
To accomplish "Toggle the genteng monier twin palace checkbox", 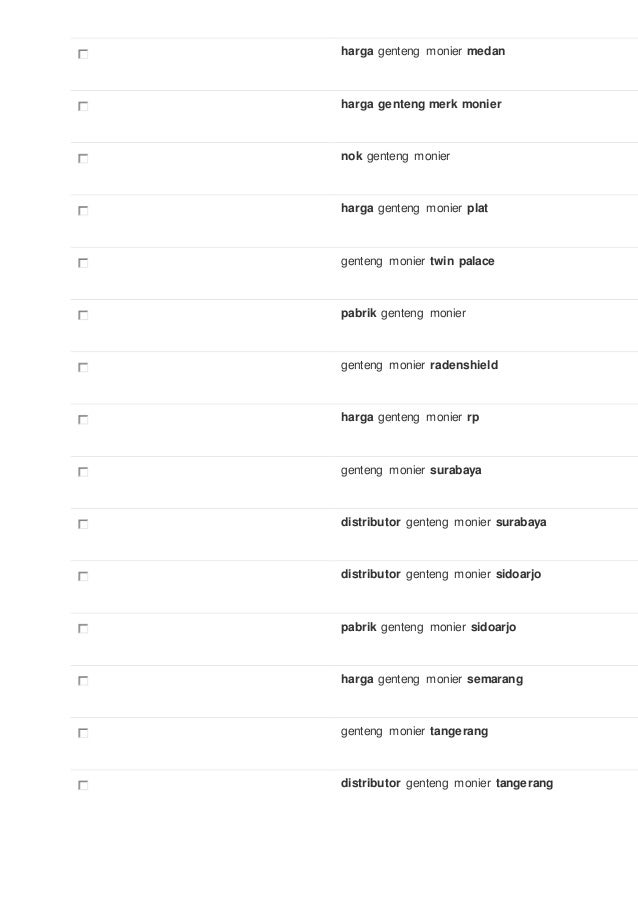I will coord(83,263).
